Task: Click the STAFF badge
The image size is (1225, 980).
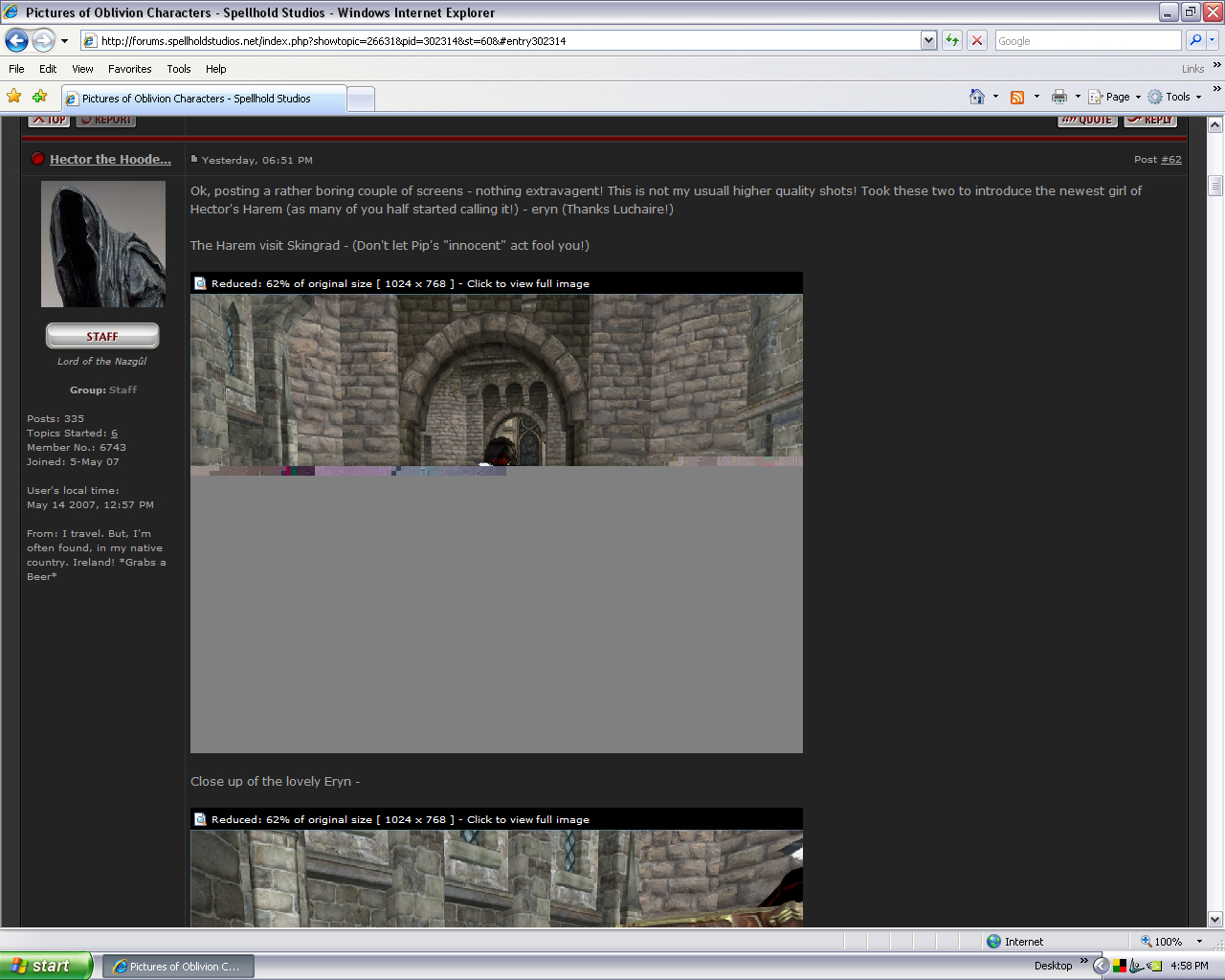Action: pos(102,336)
